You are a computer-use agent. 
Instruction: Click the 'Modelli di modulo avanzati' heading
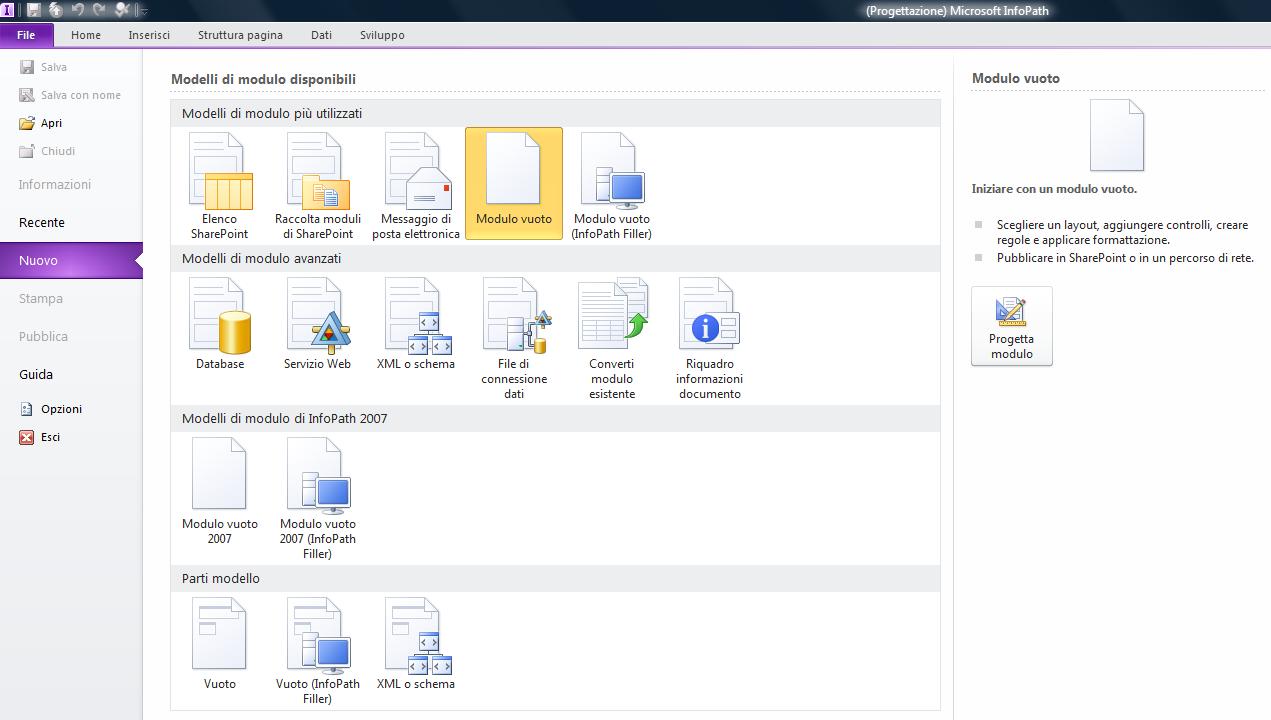tap(262, 259)
